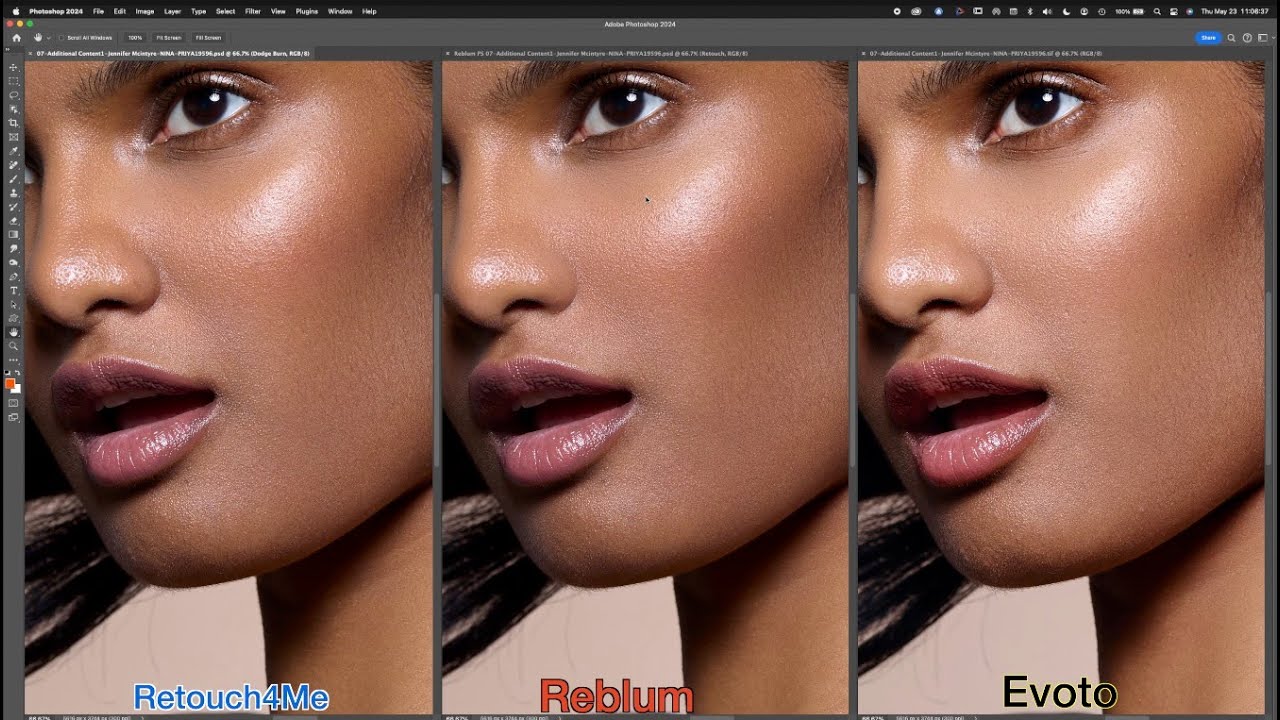This screenshot has width=1280, height=720.
Task: Click the Fit Screen button
Action: click(x=169, y=38)
